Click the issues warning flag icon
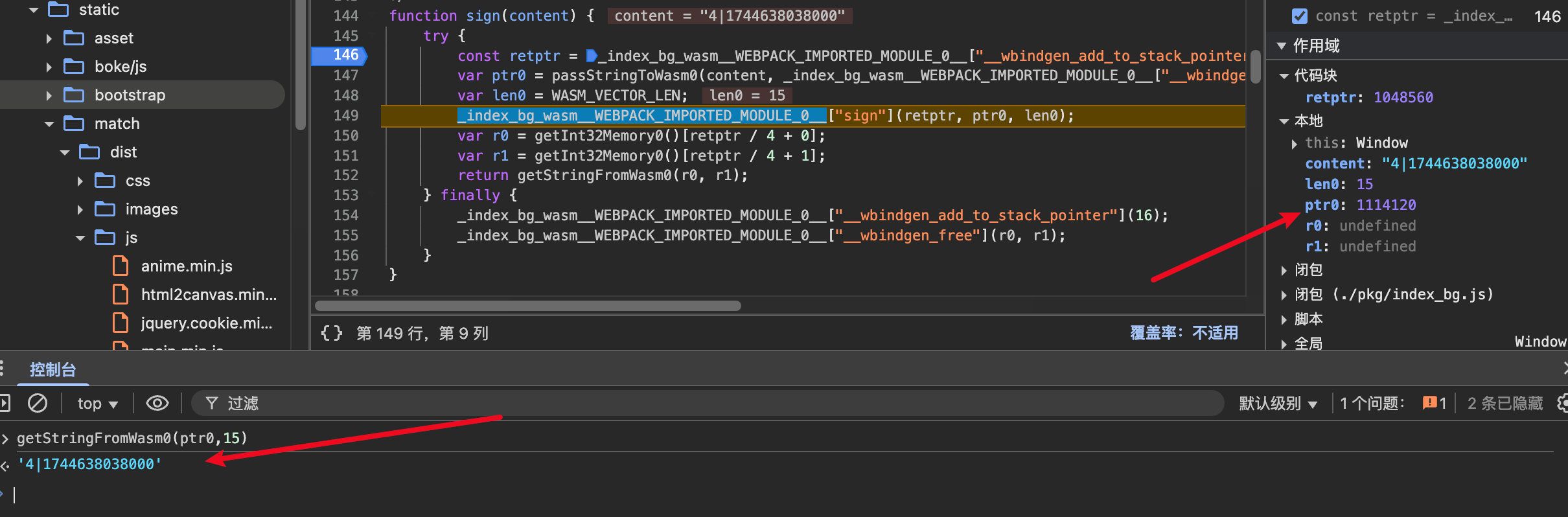The width and height of the screenshot is (1568, 517). (1429, 404)
